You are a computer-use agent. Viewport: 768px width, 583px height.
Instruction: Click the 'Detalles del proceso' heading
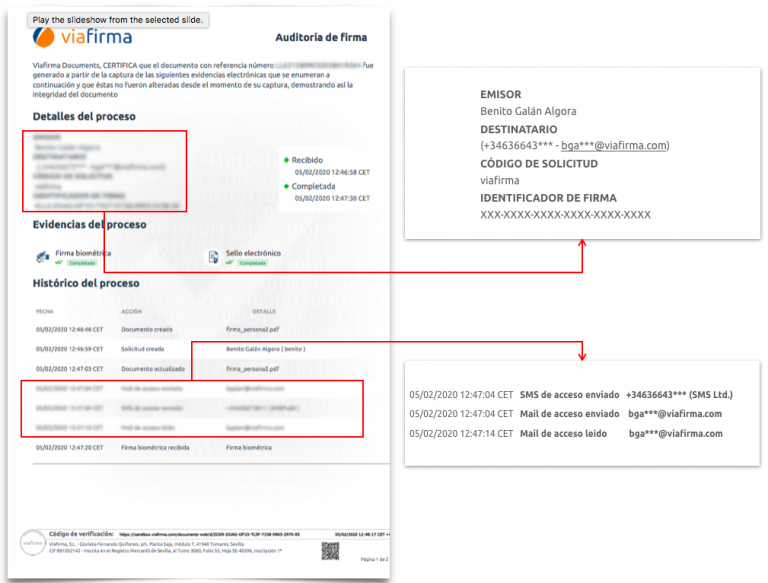click(x=84, y=117)
